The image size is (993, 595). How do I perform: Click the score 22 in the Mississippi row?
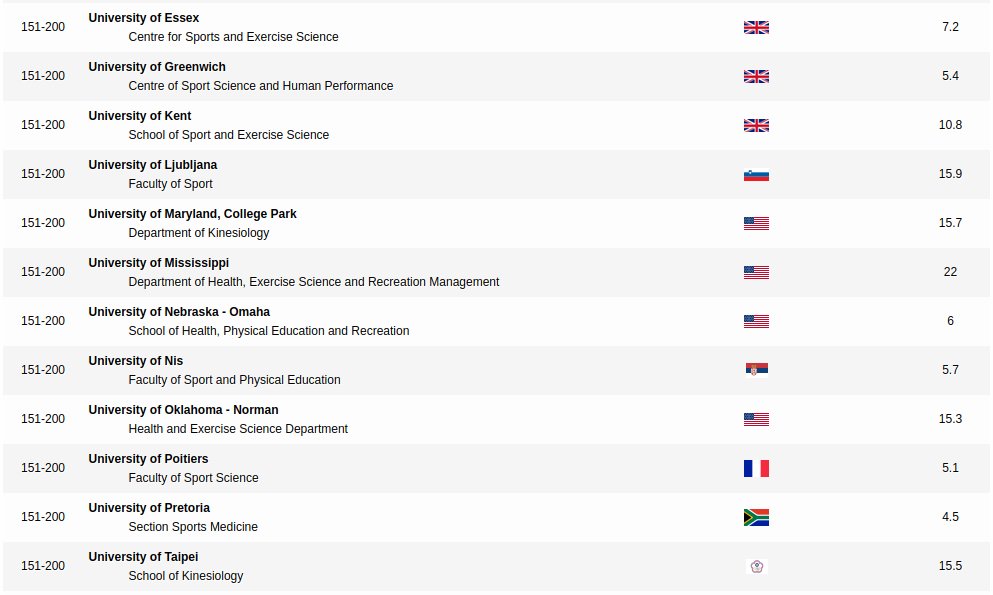950,272
